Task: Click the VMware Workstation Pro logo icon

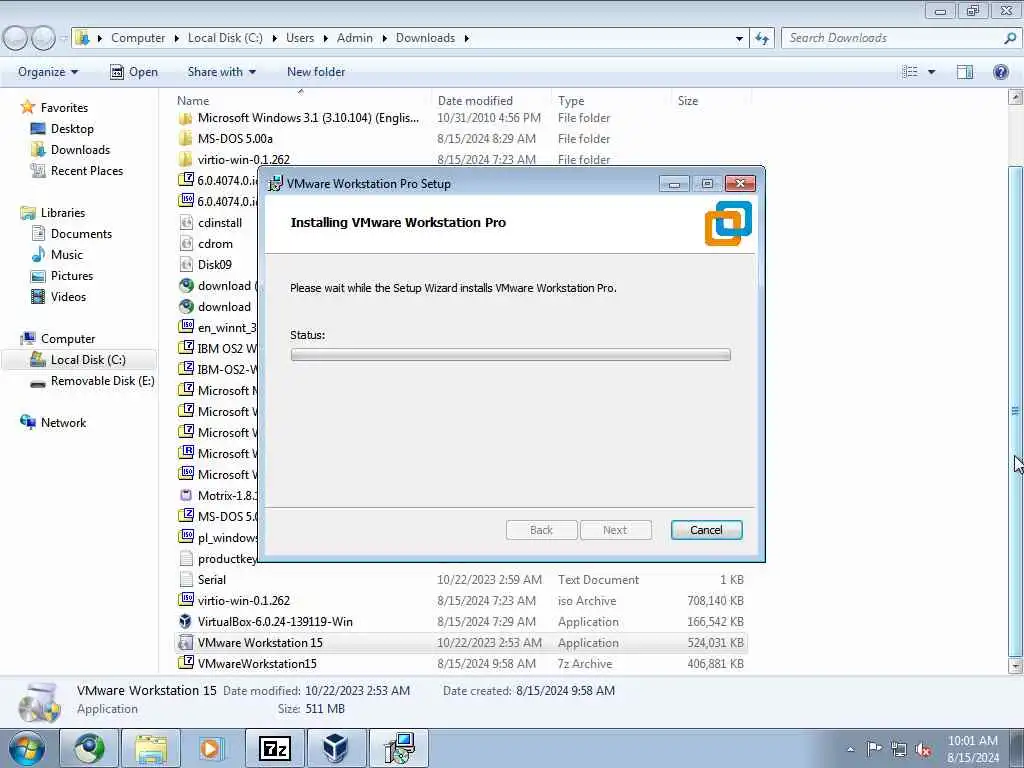Action: point(728,223)
